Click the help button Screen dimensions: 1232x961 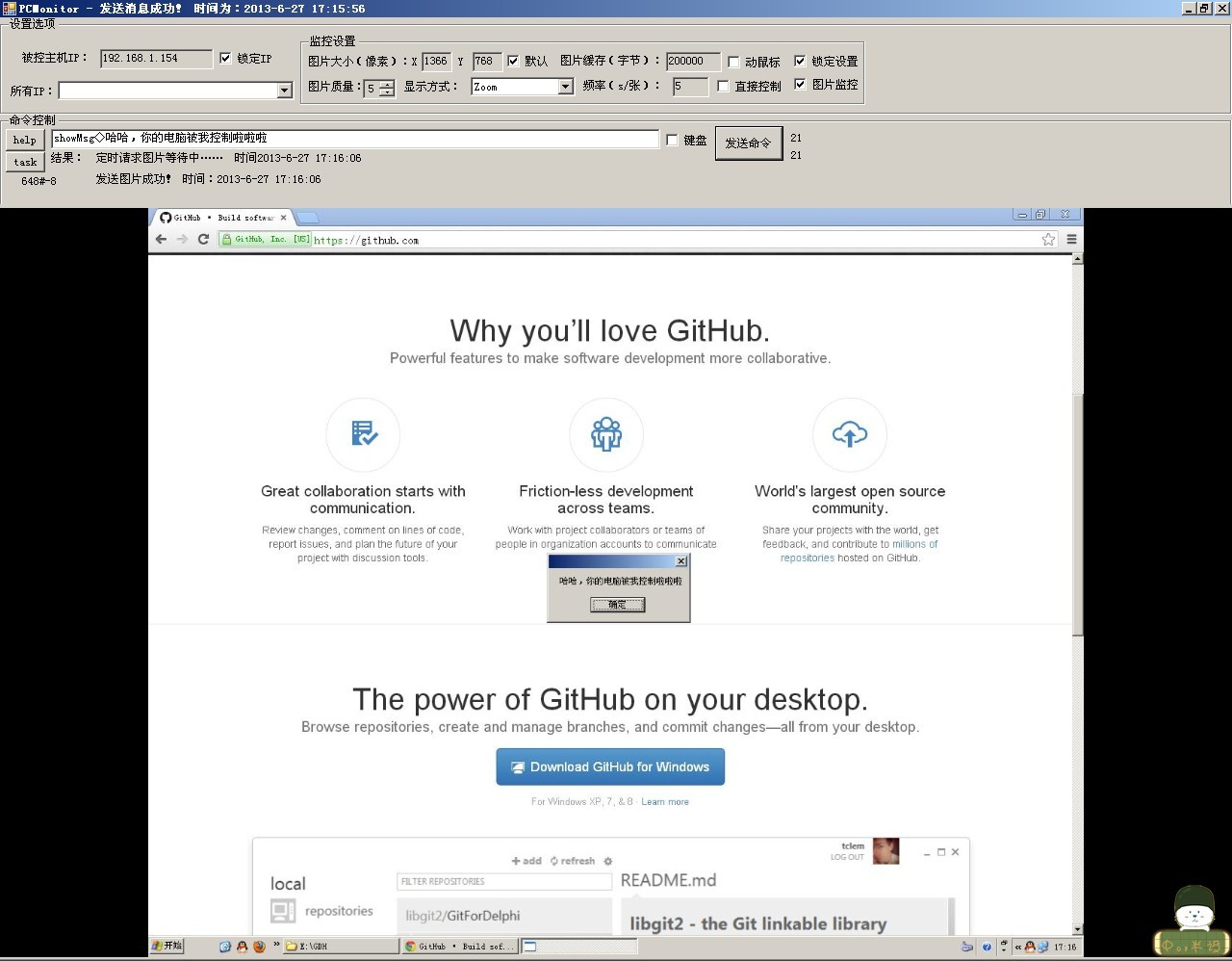(25, 140)
